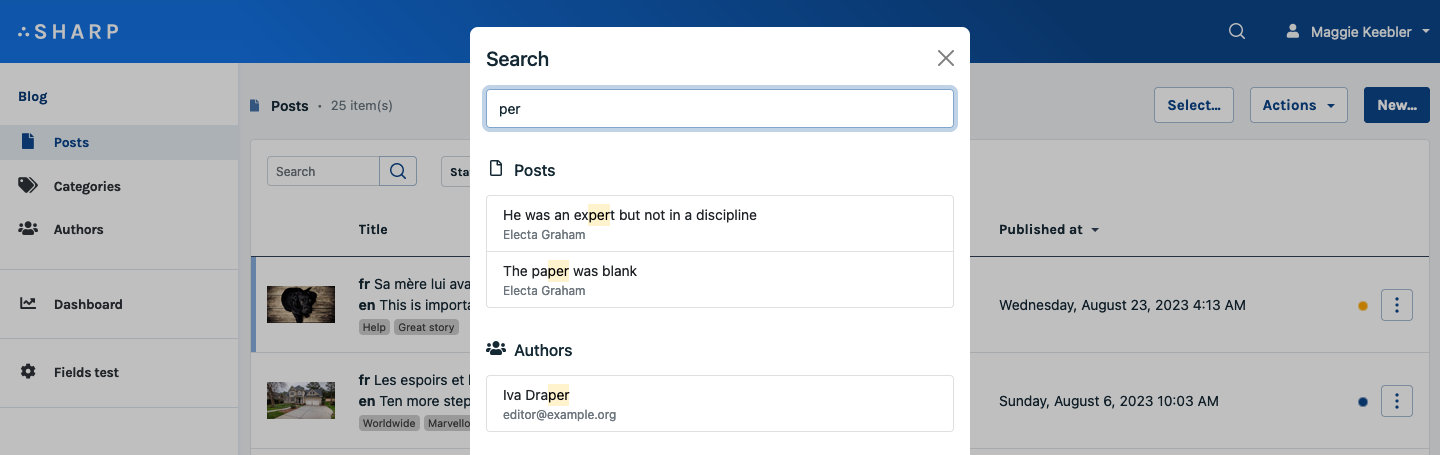The height and width of the screenshot is (455, 1440).
Task: Click the Posts document icon in sidebar
Action: 28,142
